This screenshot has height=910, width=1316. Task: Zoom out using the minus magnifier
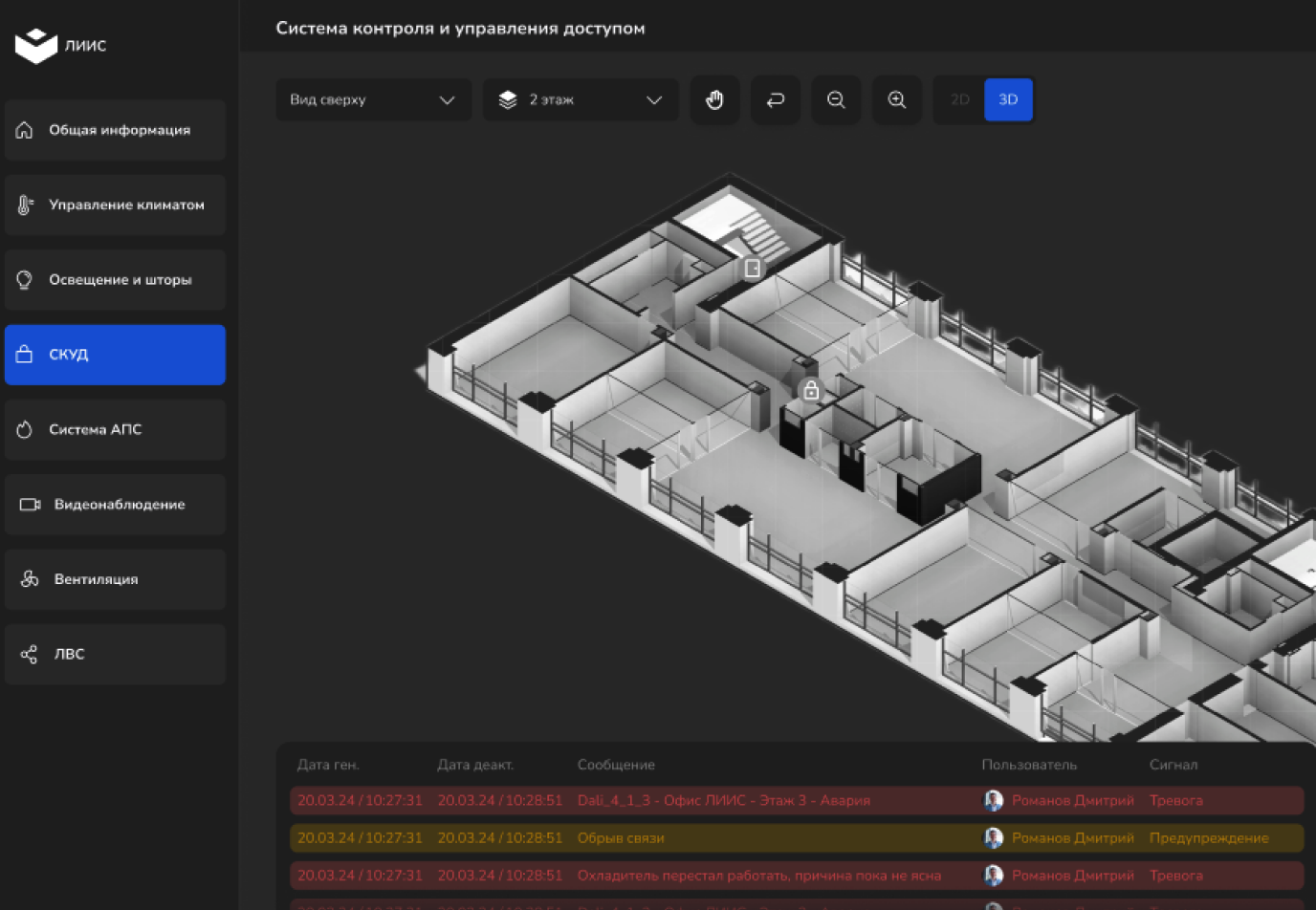(836, 99)
